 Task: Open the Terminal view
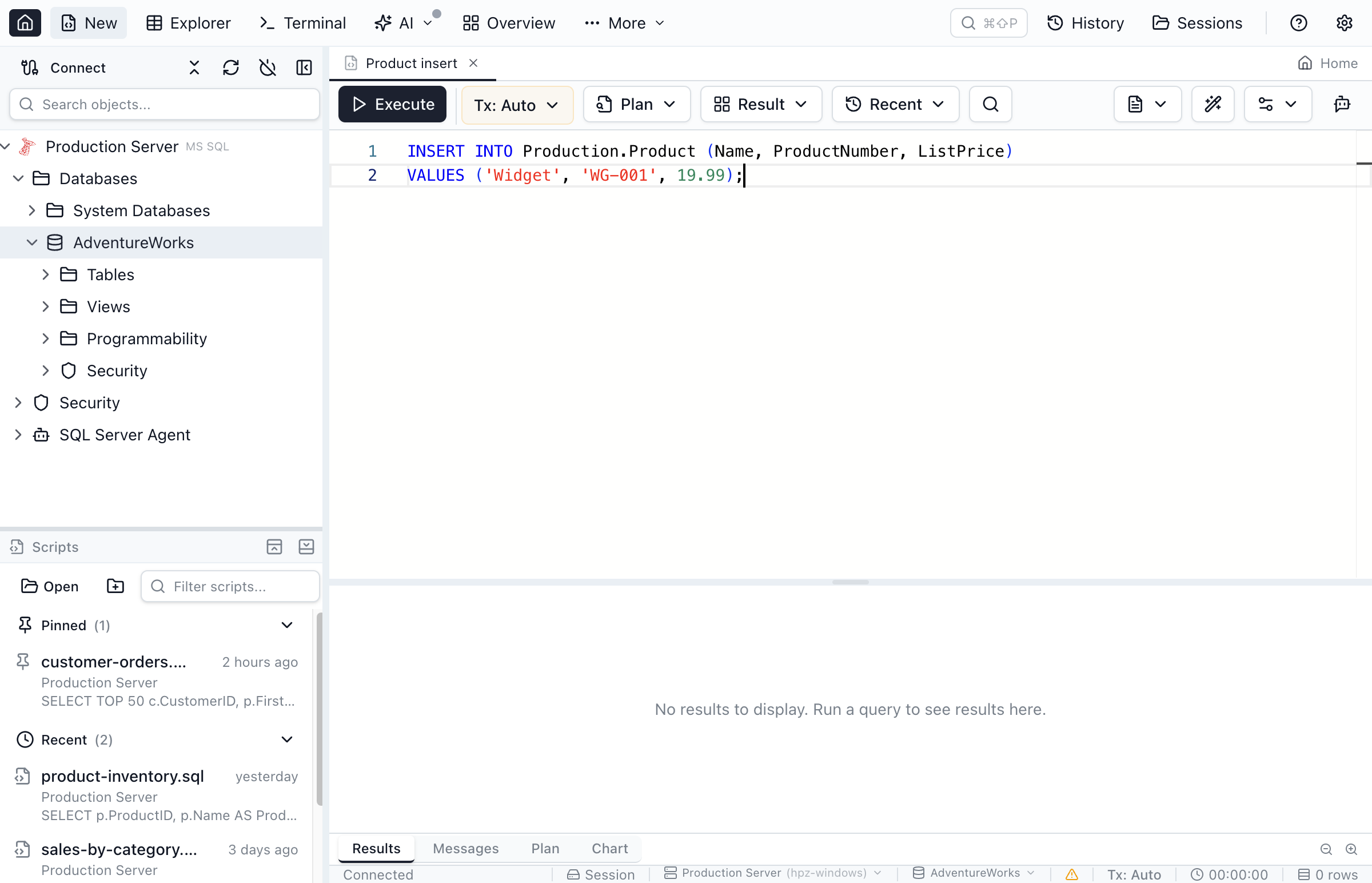point(302,23)
